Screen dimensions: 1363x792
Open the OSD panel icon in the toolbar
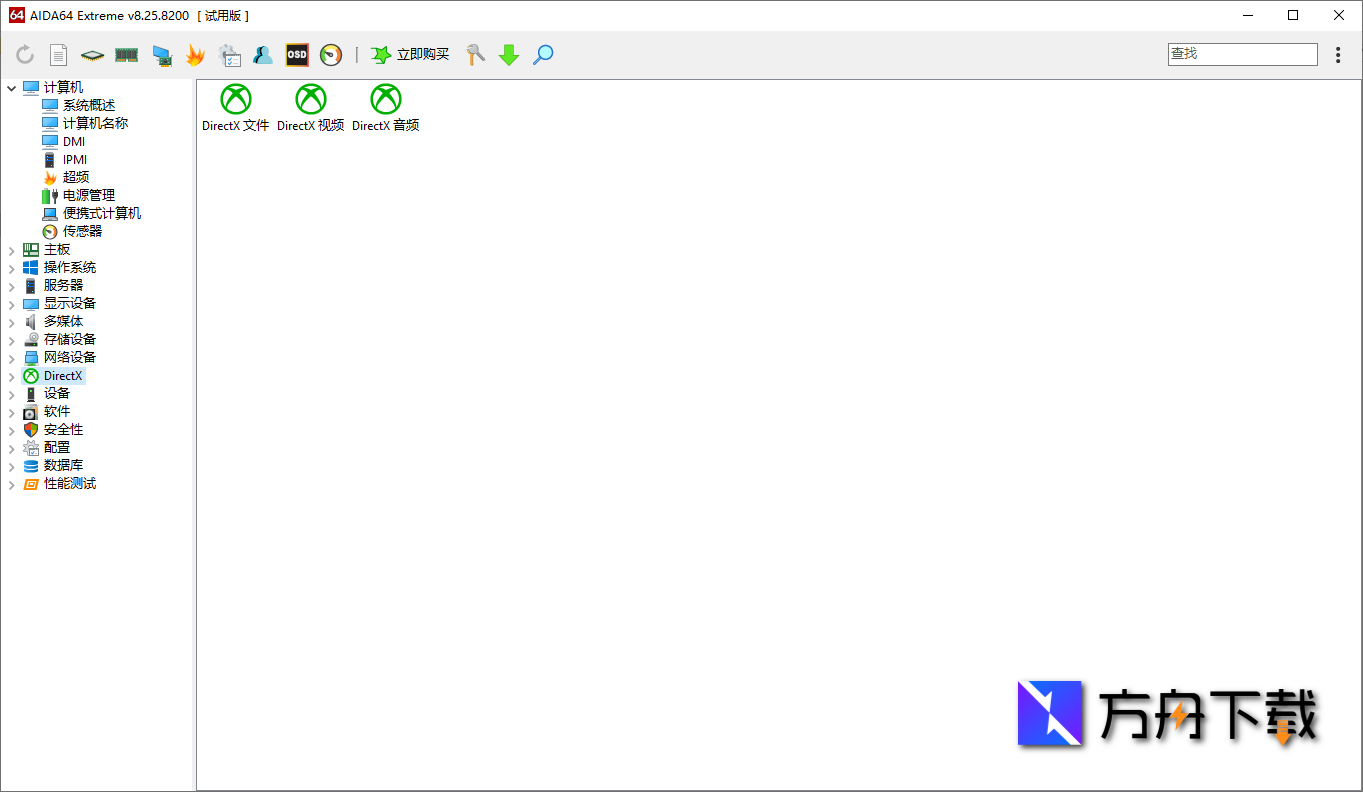[296, 55]
